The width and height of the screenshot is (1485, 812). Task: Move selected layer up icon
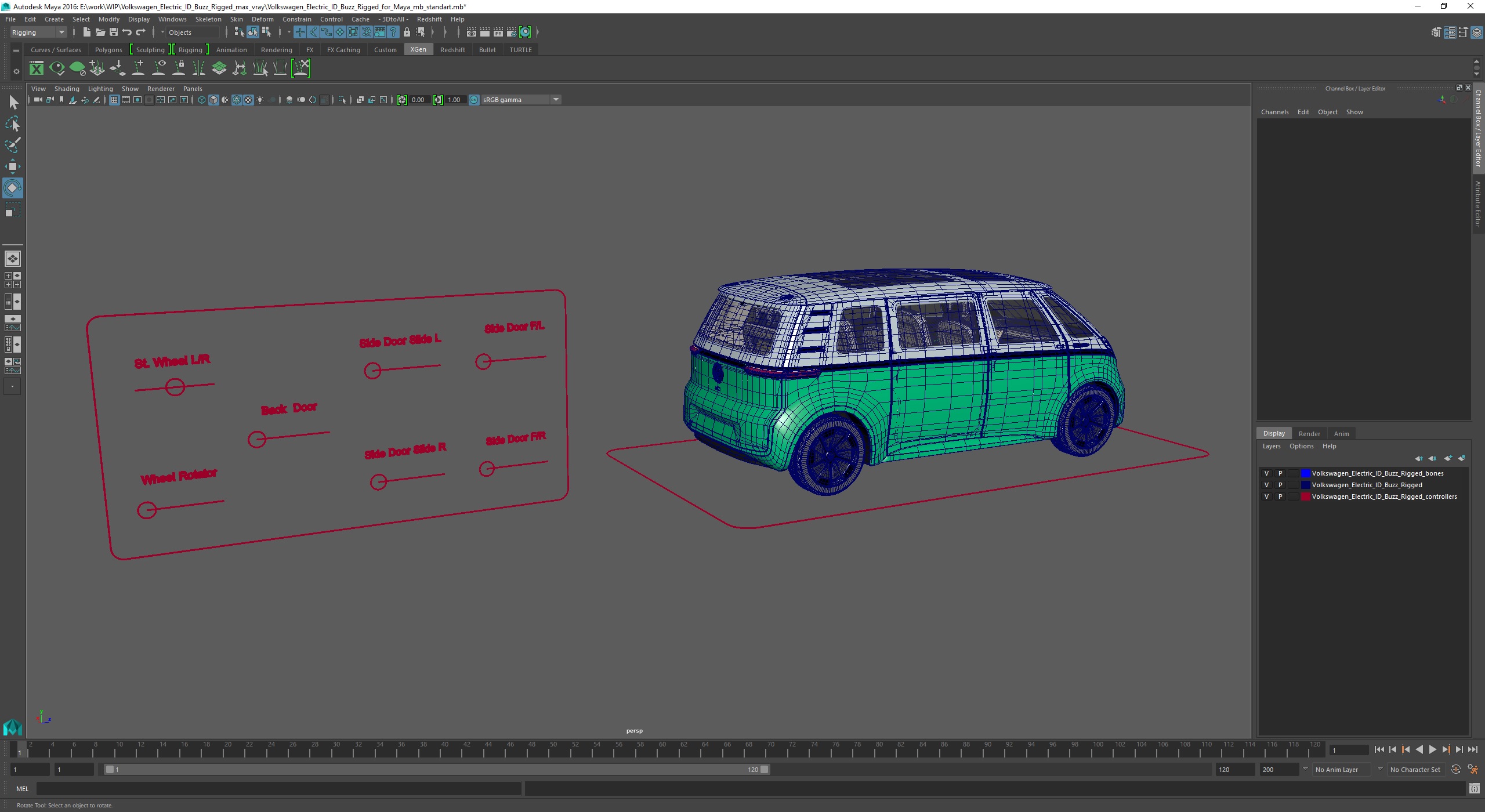coord(1419,458)
